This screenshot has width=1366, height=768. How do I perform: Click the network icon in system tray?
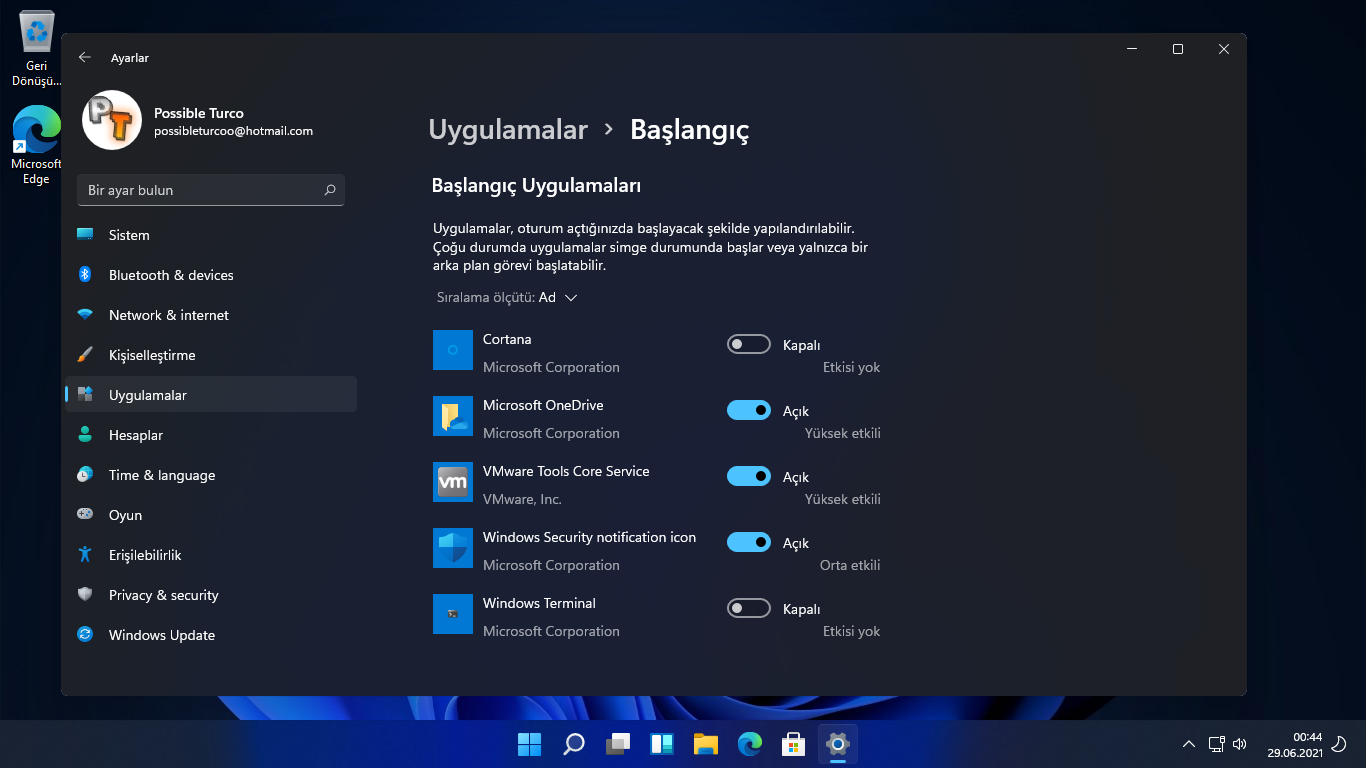(1216, 744)
